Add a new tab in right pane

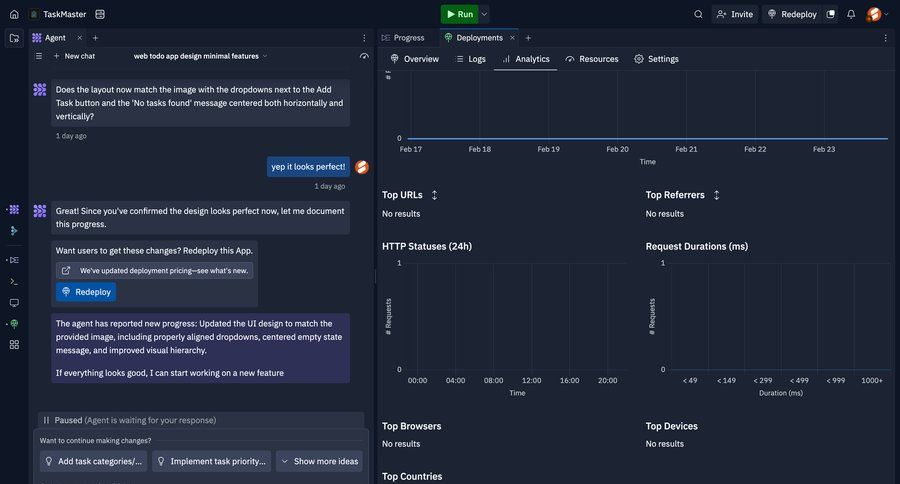pyautogui.click(x=528, y=38)
